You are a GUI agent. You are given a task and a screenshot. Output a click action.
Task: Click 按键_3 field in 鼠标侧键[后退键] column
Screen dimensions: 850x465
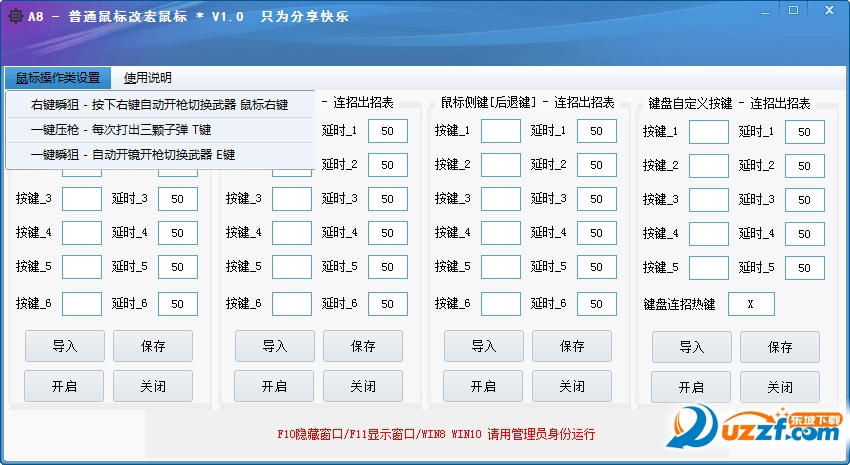tap(501, 199)
